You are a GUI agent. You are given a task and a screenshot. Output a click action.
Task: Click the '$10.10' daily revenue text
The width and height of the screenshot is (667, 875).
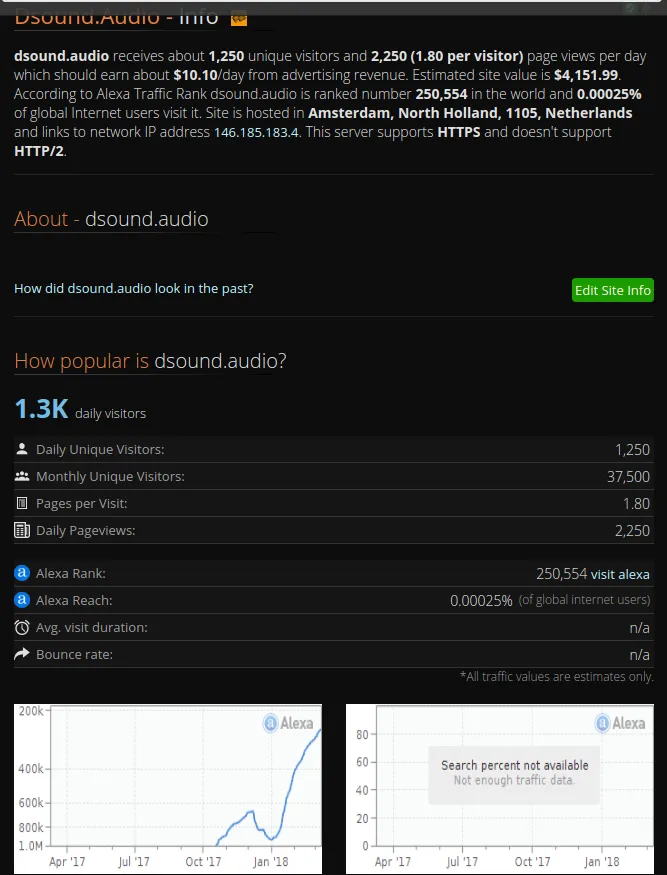point(195,75)
